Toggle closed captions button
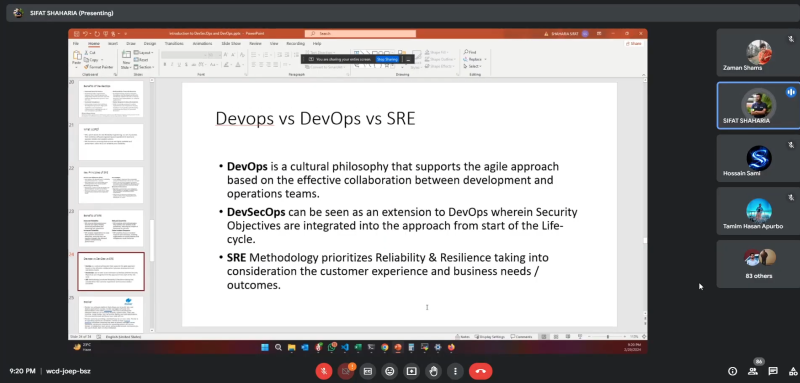This screenshot has height=383, width=800. pyautogui.click(x=367, y=371)
